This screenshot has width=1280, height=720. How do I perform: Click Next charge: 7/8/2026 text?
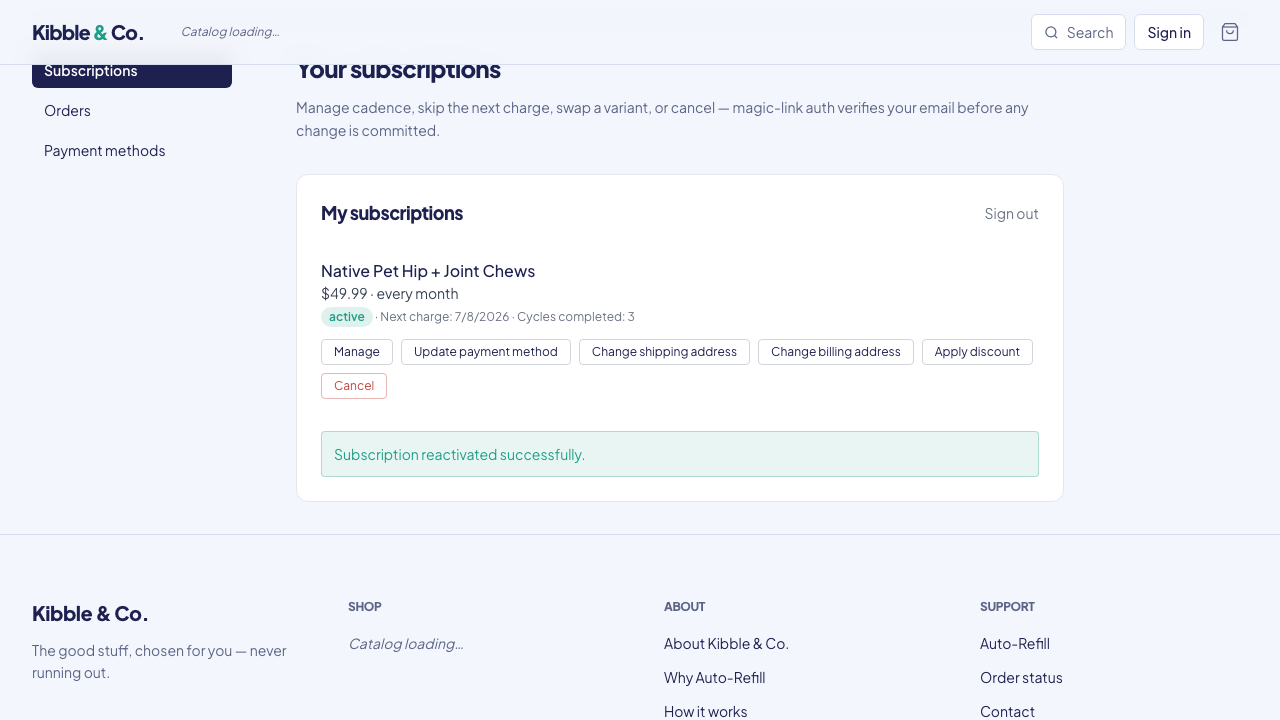[x=445, y=317]
